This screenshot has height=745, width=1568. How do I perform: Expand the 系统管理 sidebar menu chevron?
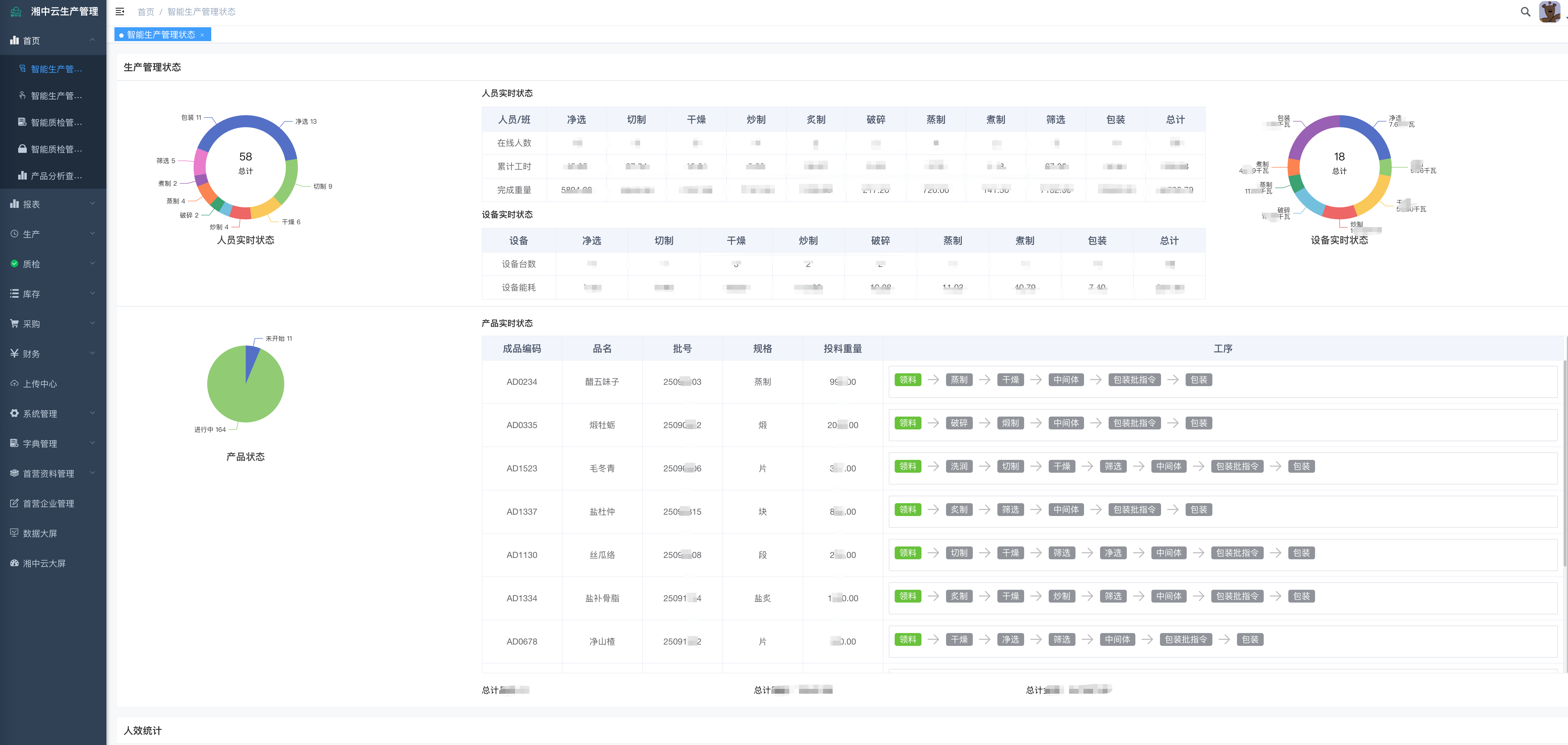coord(93,413)
